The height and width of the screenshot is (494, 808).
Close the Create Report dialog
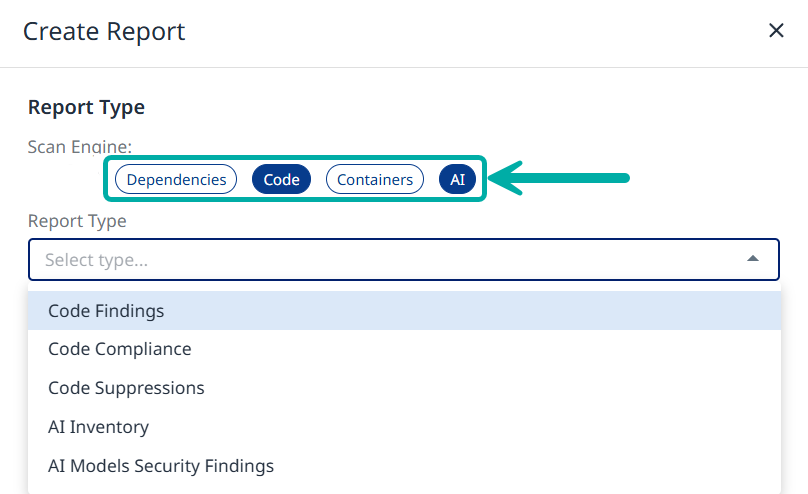click(x=776, y=31)
